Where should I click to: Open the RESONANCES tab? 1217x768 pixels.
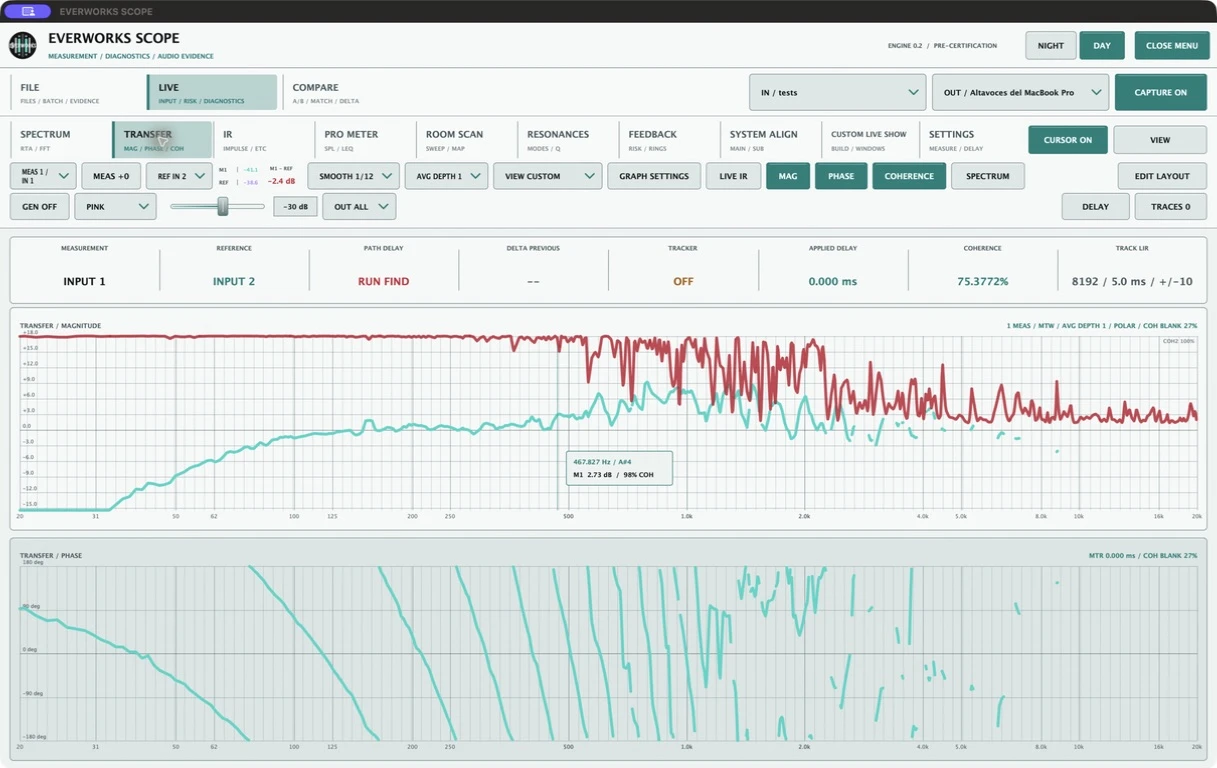pyautogui.click(x=566, y=140)
